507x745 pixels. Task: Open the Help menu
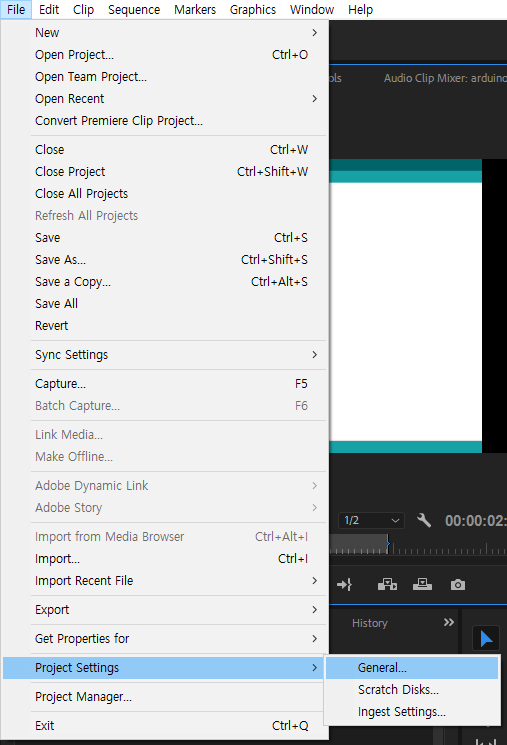(x=361, y=10)
